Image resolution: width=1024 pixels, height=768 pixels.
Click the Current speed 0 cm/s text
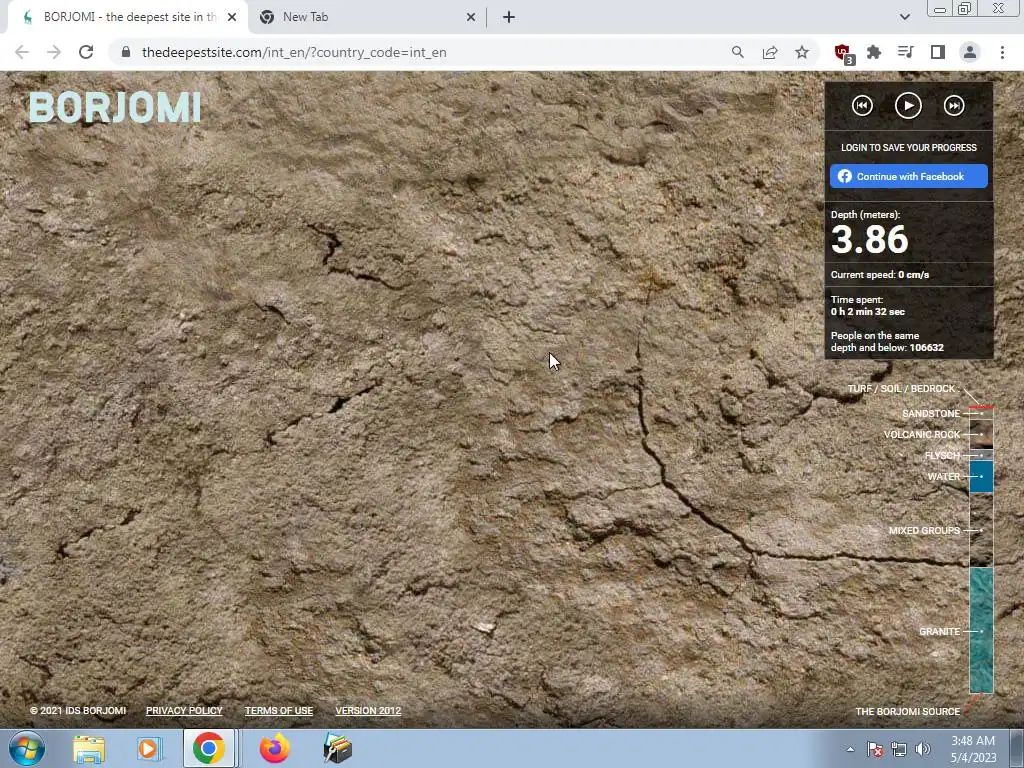[880, 275]
